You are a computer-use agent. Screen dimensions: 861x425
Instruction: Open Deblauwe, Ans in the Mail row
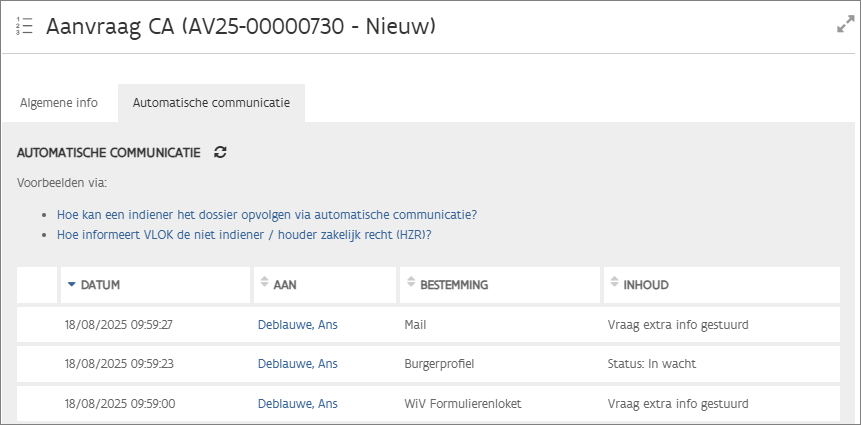[x=297, y=324]
